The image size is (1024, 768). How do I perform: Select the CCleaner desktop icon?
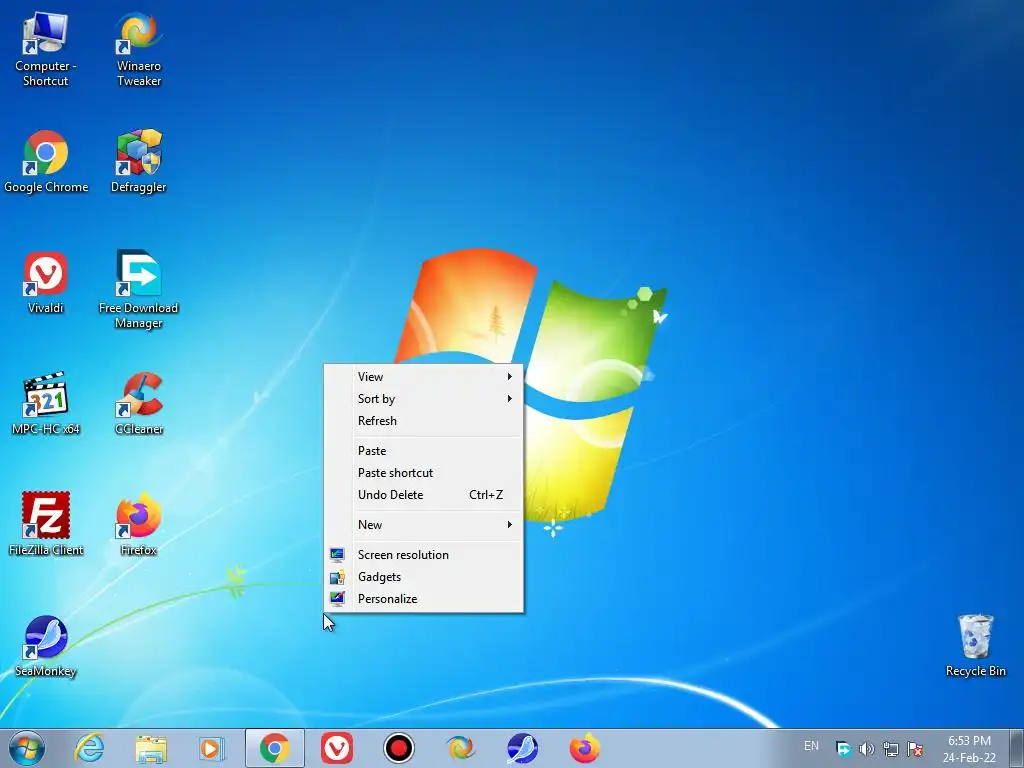138,403
